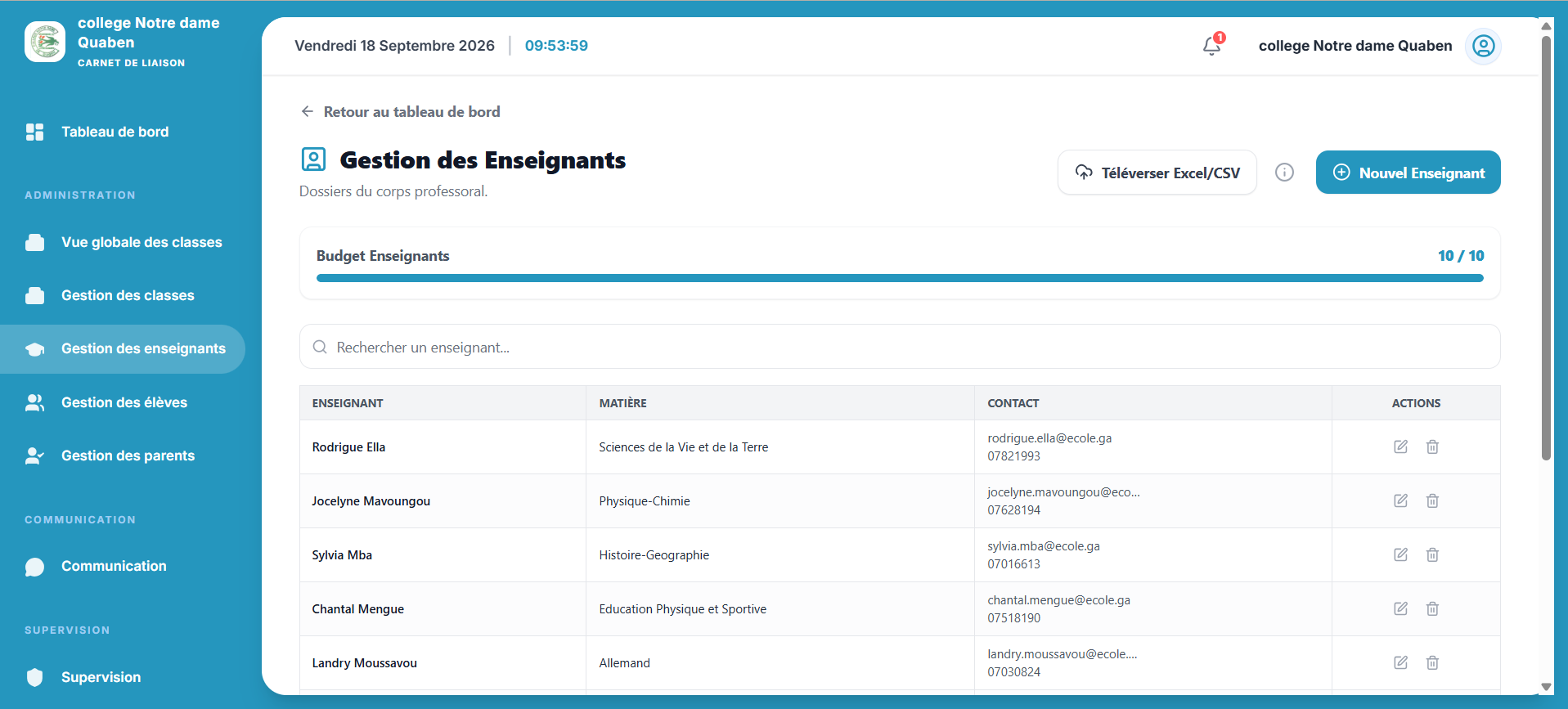This screenshot has height=709, width=1568.
Task: Edit teacher Rodrigue Ella
Action: (x=1400, y=446)
